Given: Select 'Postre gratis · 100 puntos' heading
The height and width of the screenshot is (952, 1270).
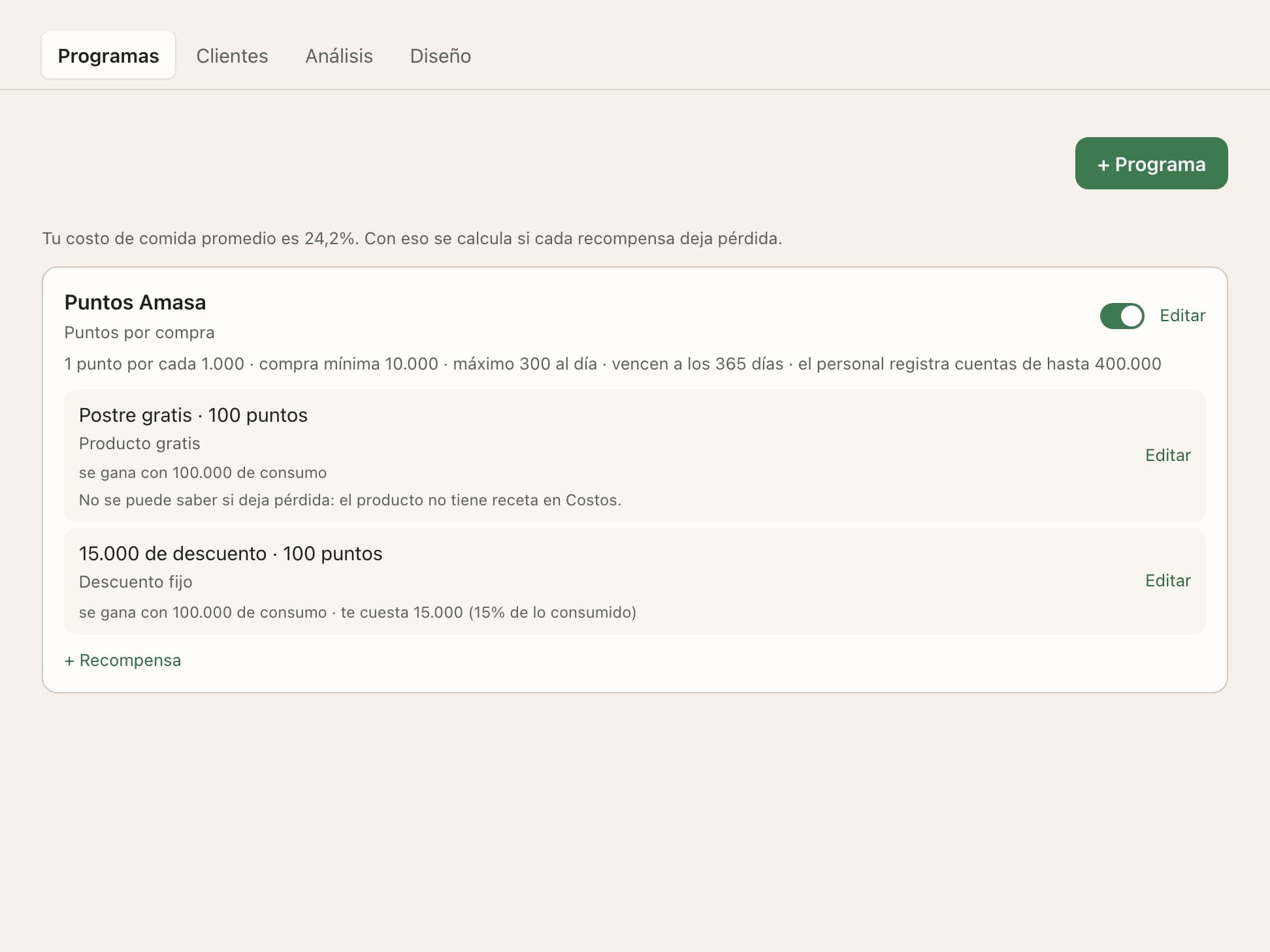Looking at the screenshot, I should (193, 415).
